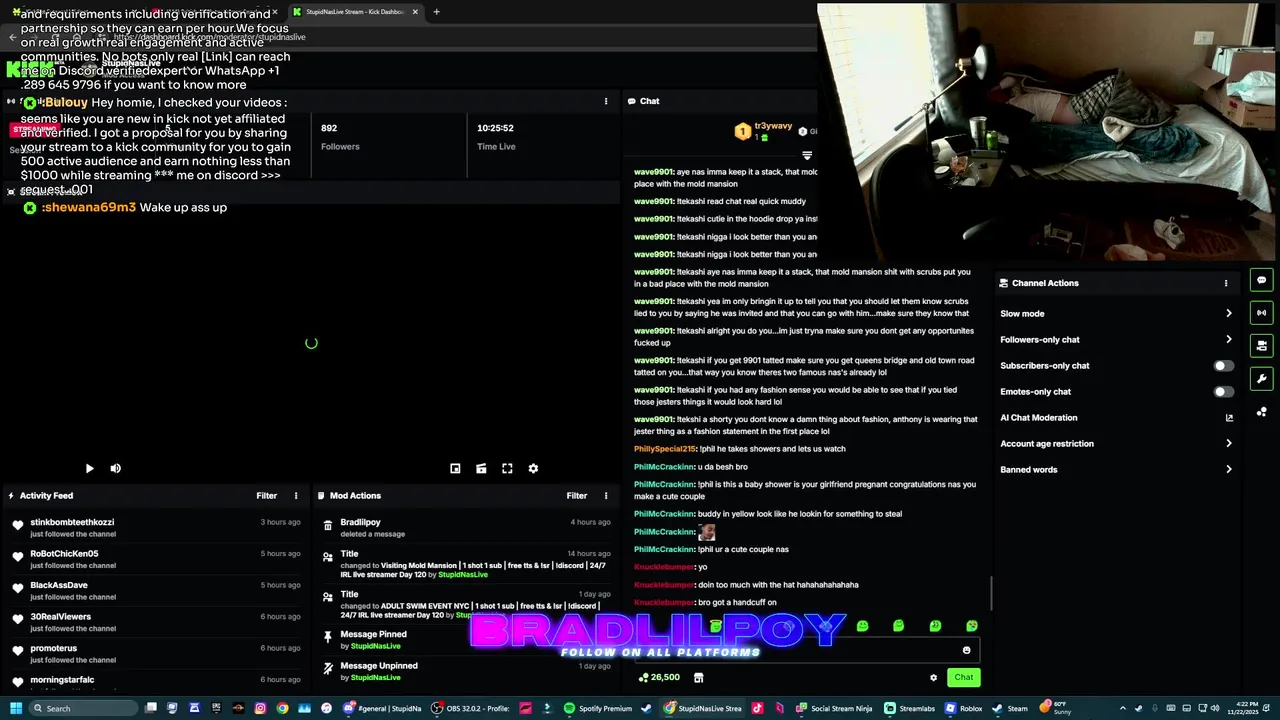Click StupidNasLive link under Message Pinned
This screenshot has height=720, width=1280.
click(375, 646)
